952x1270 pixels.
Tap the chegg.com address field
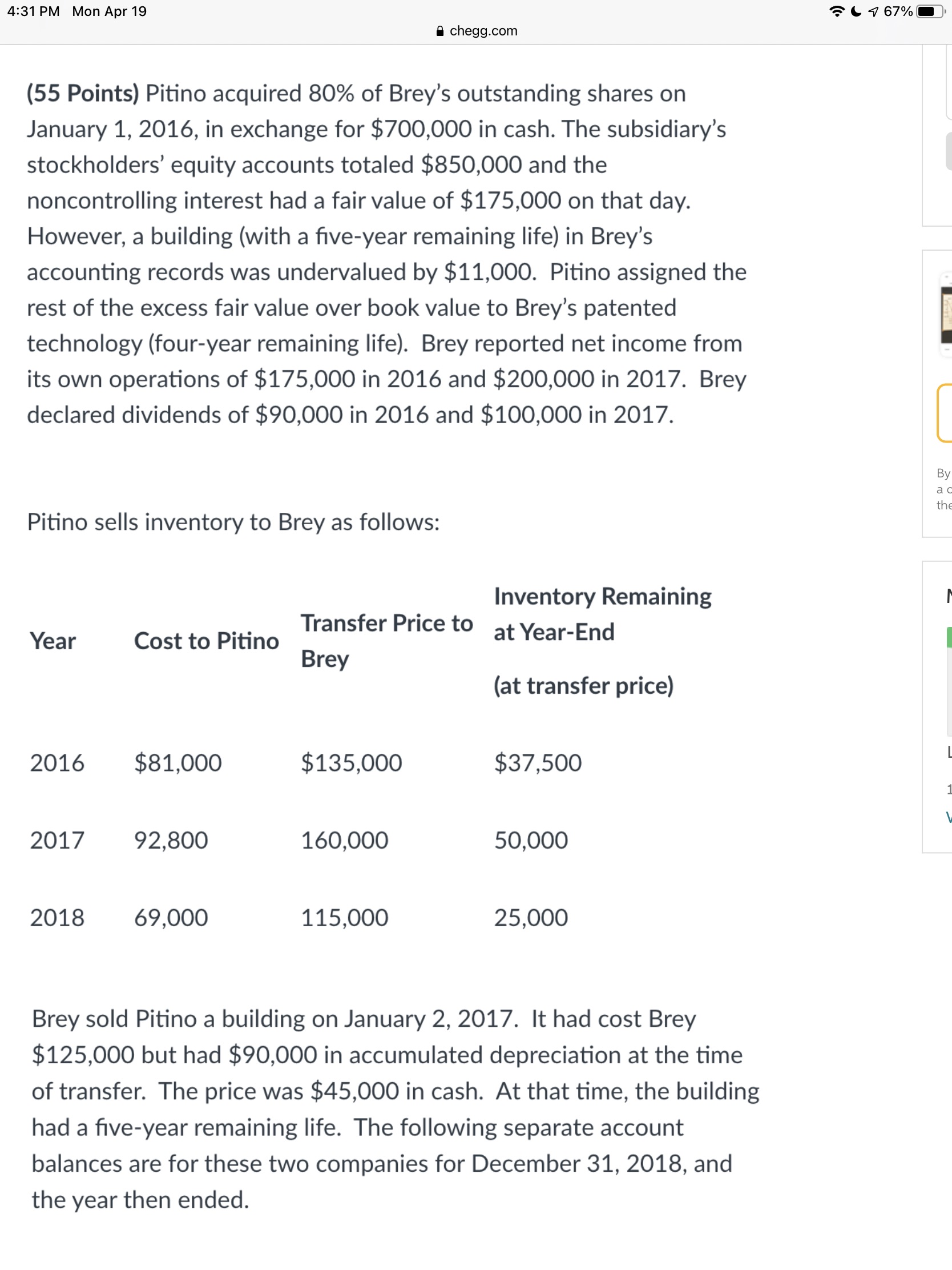(483, 31)
